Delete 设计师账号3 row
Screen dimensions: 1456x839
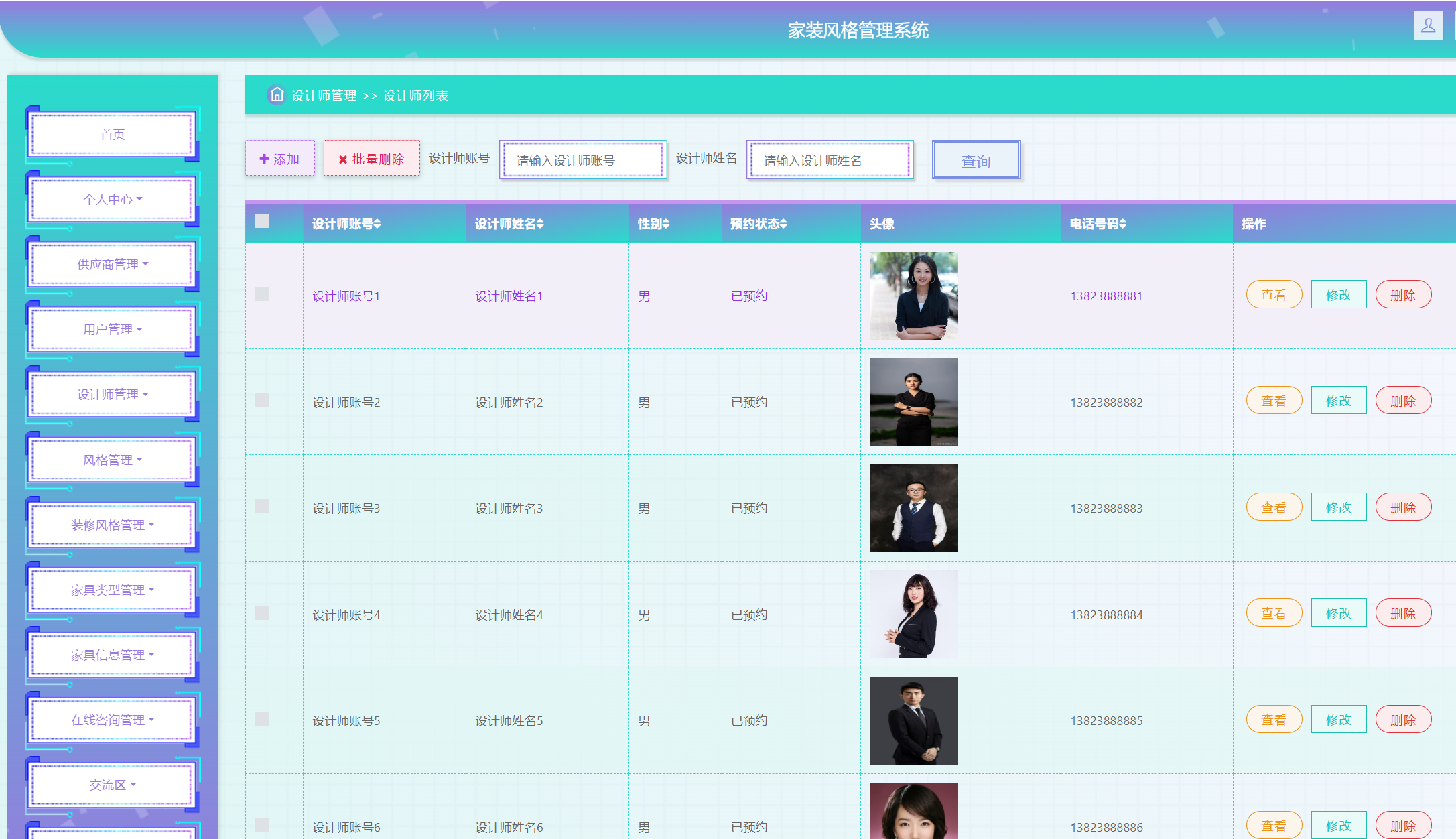tap(1403, 507)
